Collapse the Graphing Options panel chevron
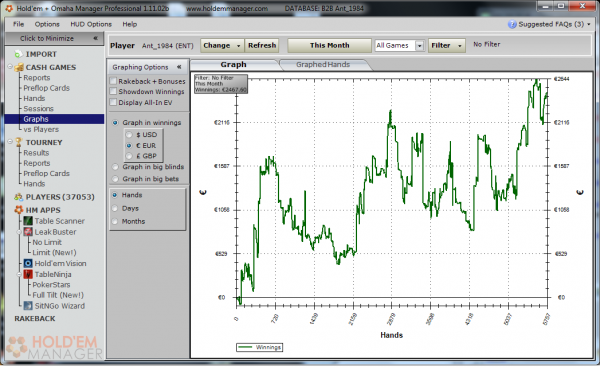This screenshot has width=600, height=367. [179, 67]
